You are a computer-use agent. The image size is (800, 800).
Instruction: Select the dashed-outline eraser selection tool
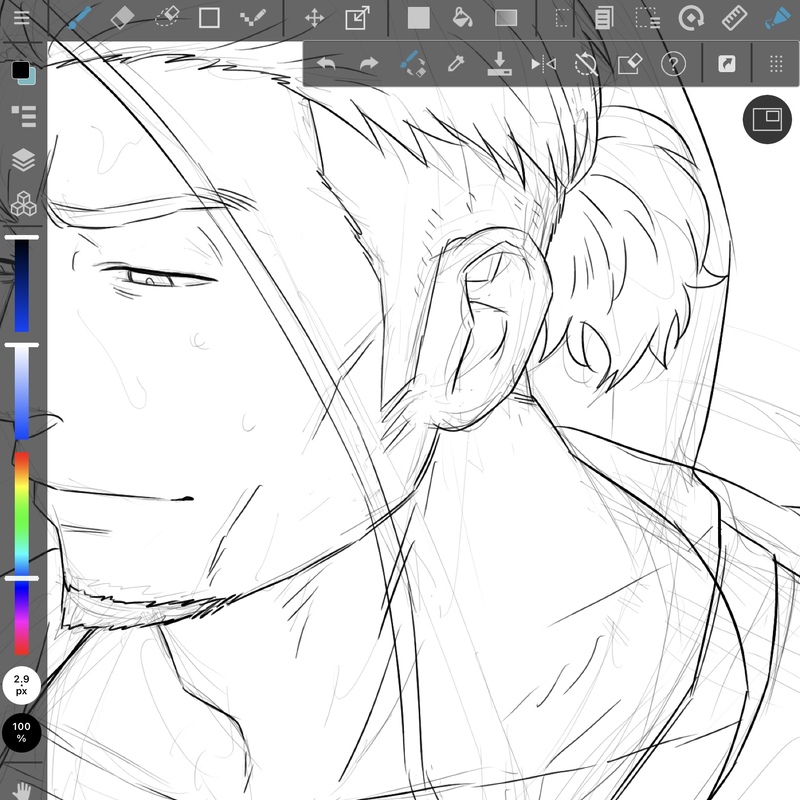(166, 17)
